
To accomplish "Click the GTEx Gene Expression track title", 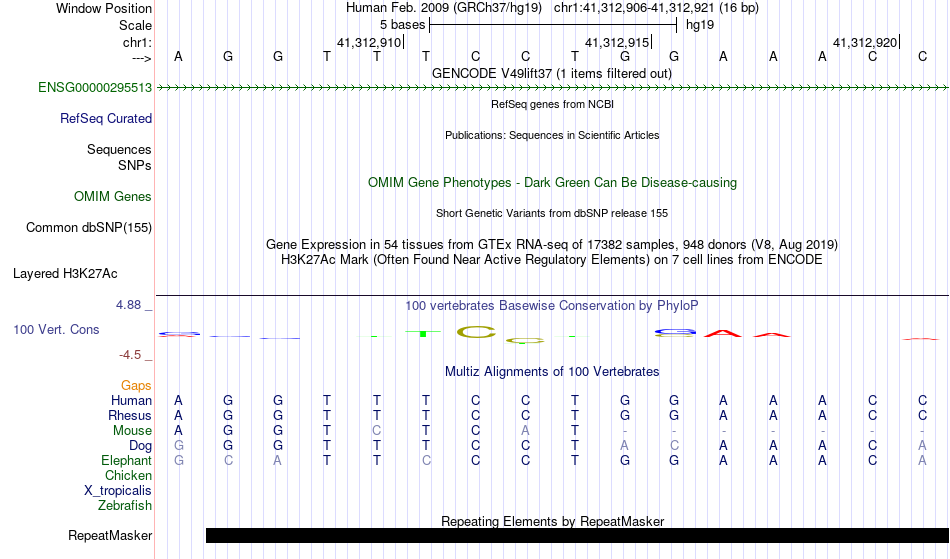I will pyautogui.click(x=552, y=245).
